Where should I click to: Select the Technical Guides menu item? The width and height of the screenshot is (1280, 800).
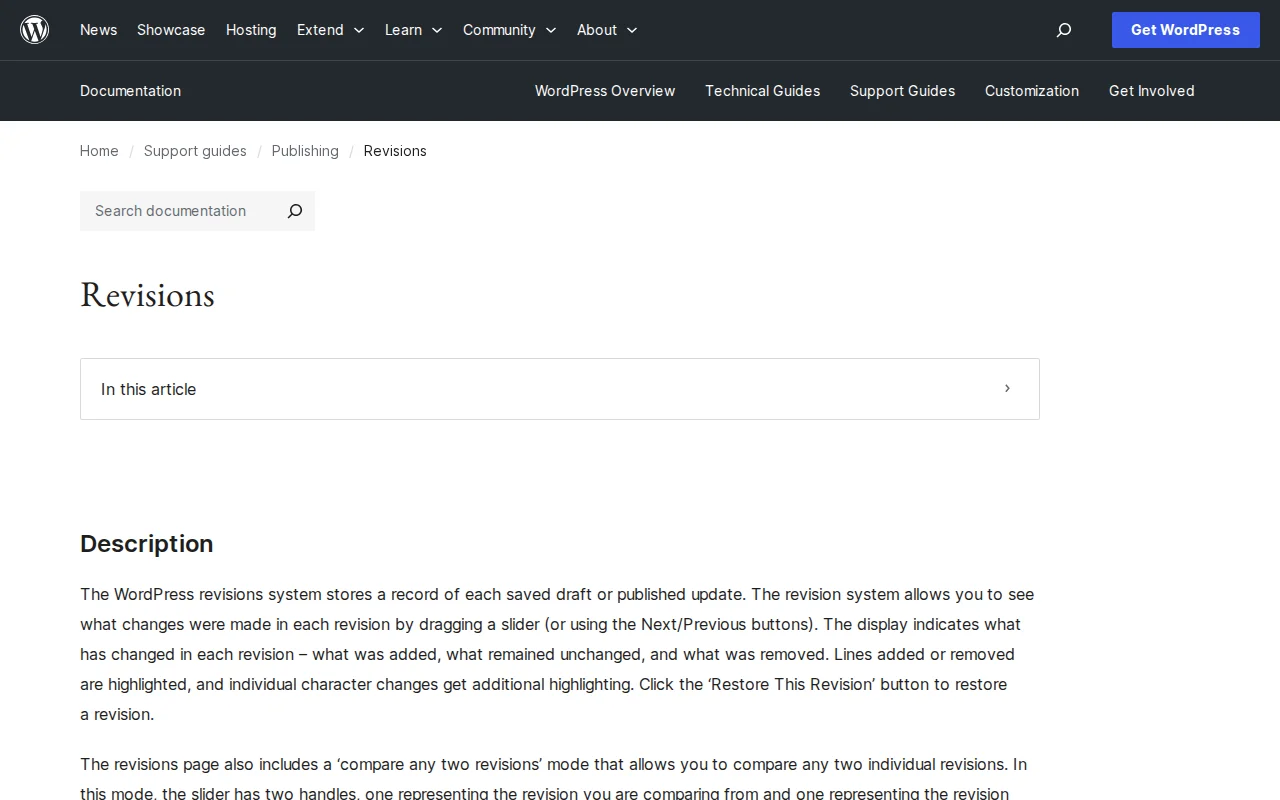point(762,91)
